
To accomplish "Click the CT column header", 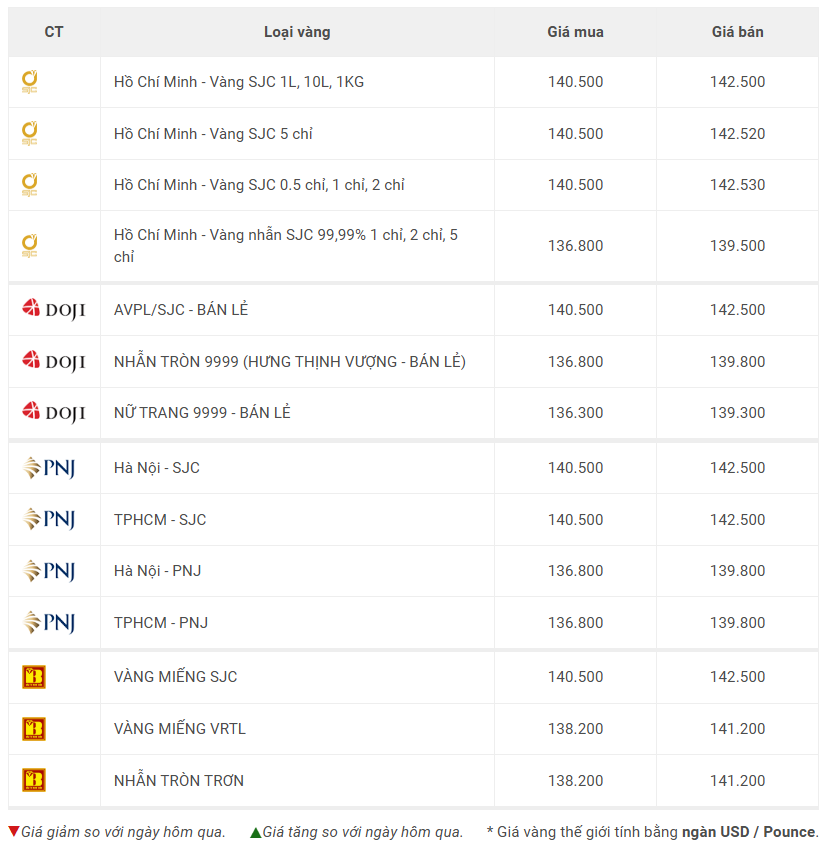I will click(54, 32).
